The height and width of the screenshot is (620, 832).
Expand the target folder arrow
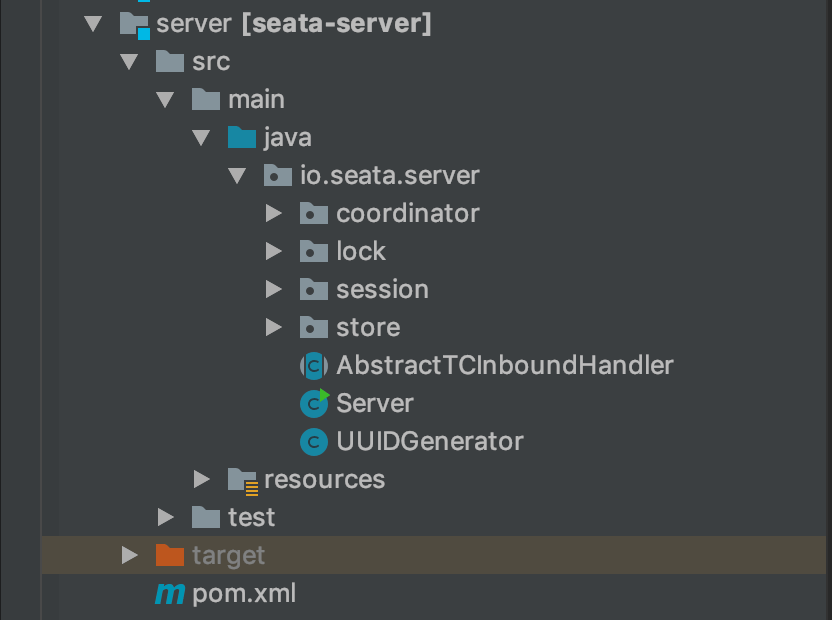[129, 555]
